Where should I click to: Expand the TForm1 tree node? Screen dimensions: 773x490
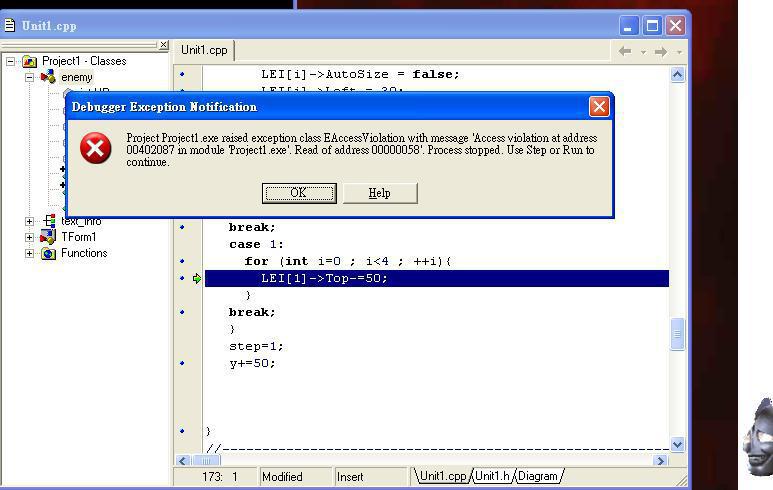coord(30,237)
